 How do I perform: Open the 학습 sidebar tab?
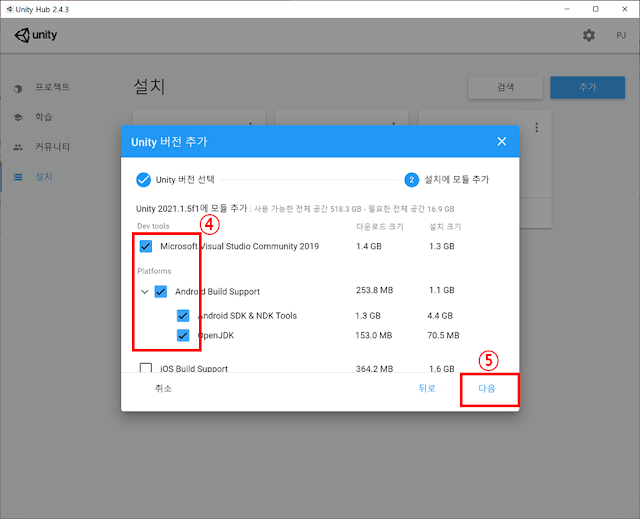(44, 117)
